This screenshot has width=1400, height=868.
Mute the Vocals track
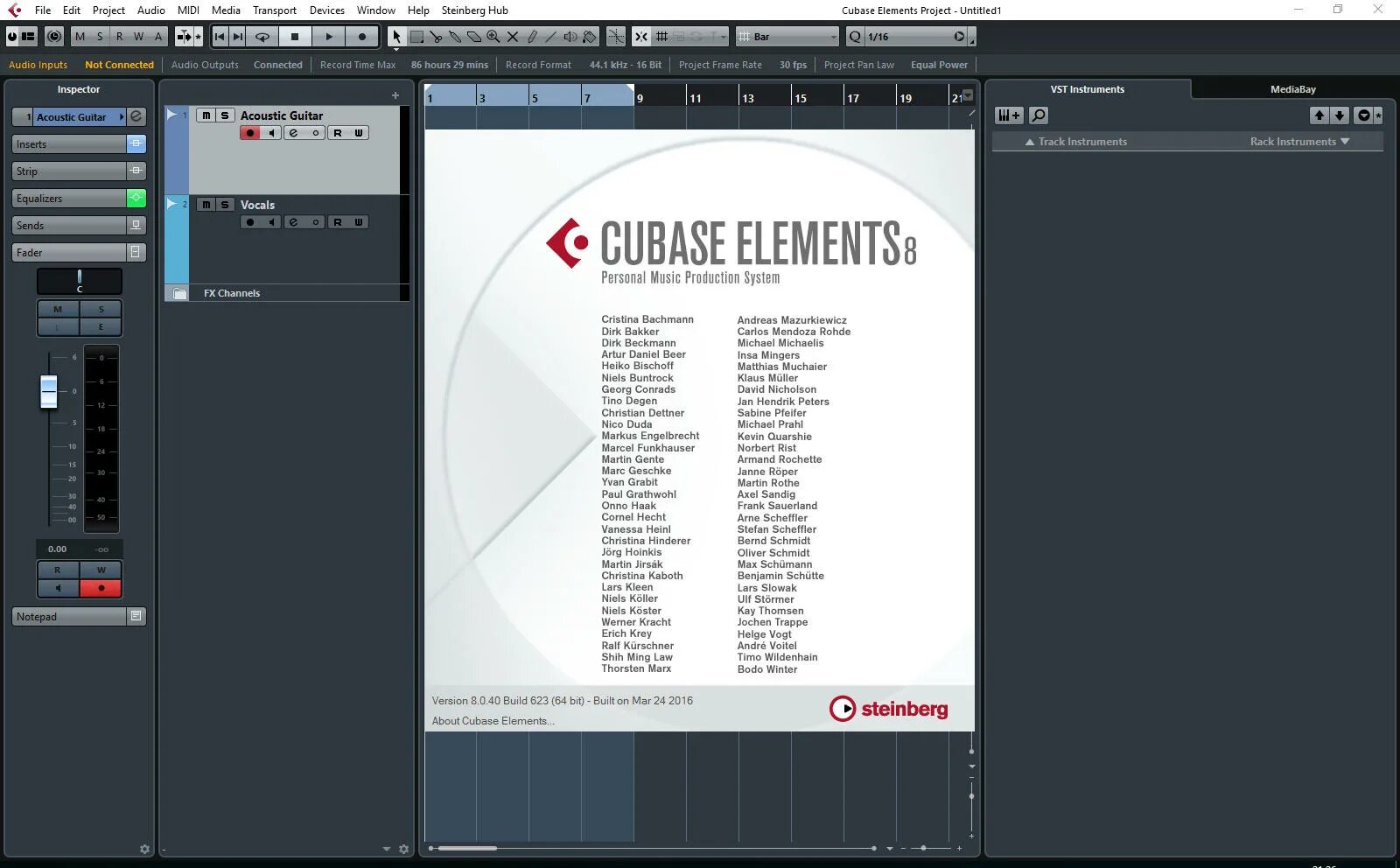click(206, 205)
